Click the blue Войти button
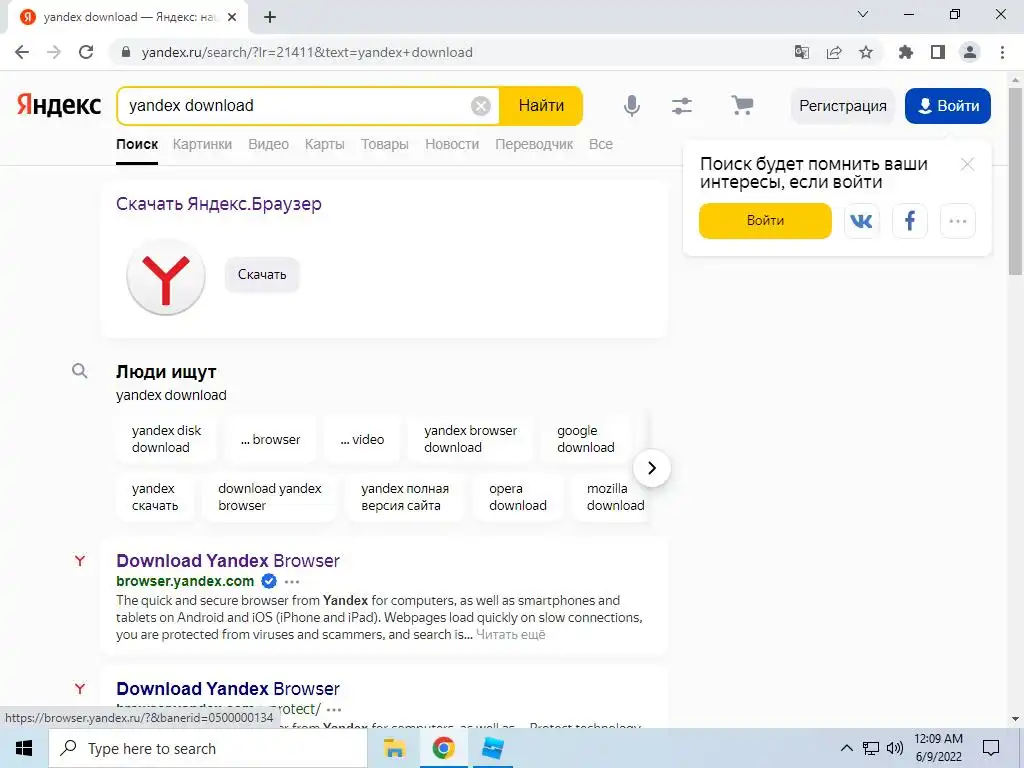Viewport: 1024px width, 768px height. pos(948,106)
